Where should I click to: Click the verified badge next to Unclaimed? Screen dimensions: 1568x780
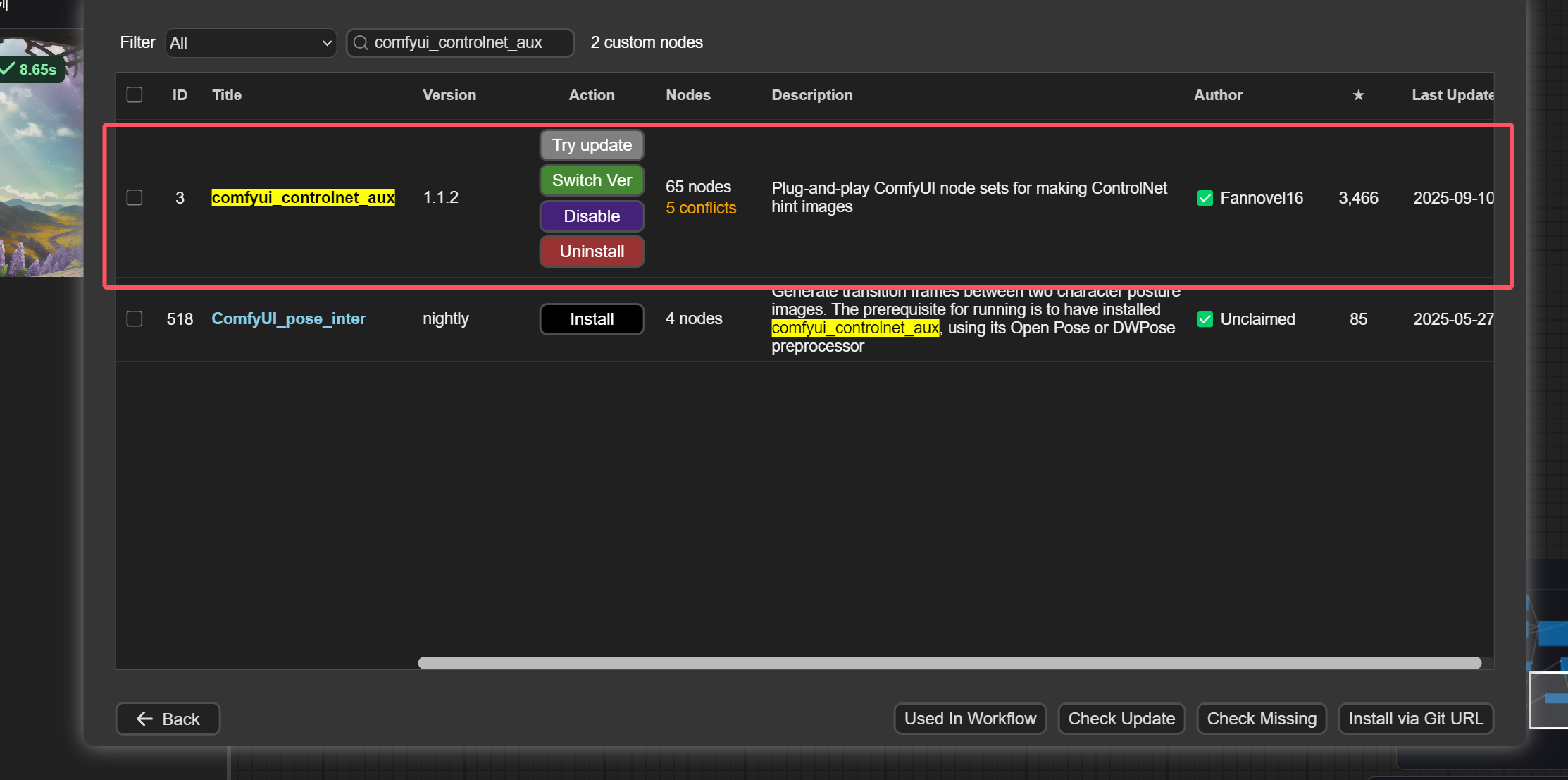click(1205, 318)
